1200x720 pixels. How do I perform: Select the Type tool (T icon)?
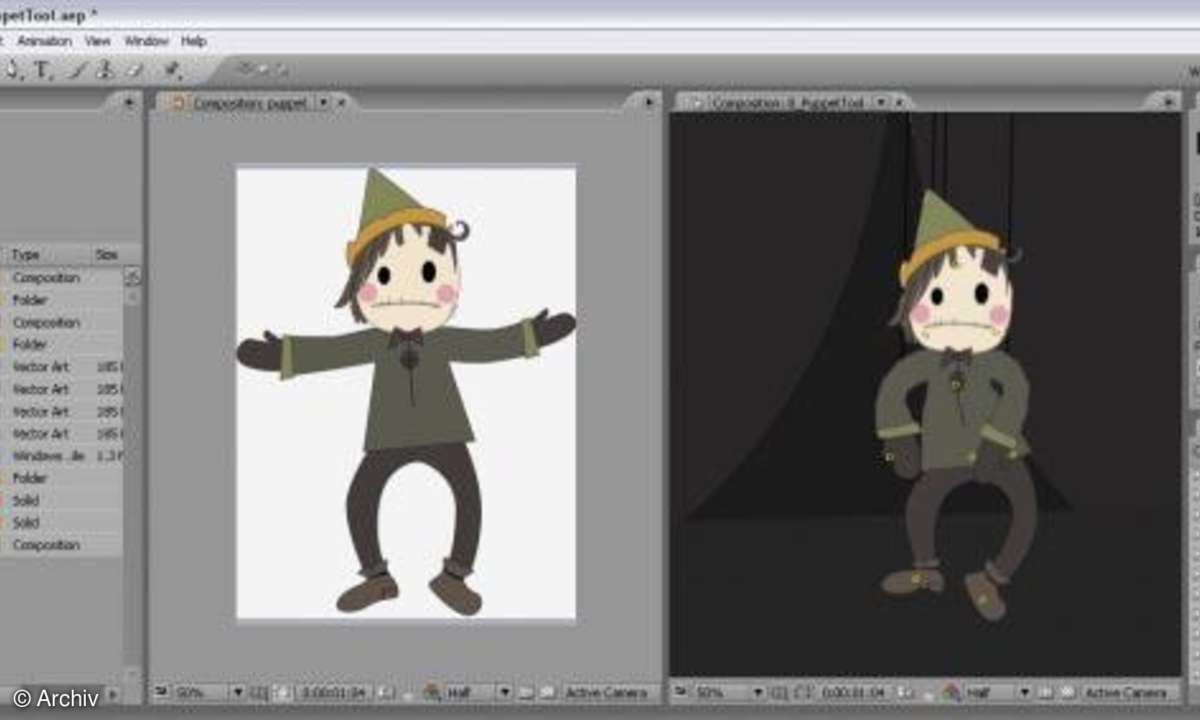[42, 69]
